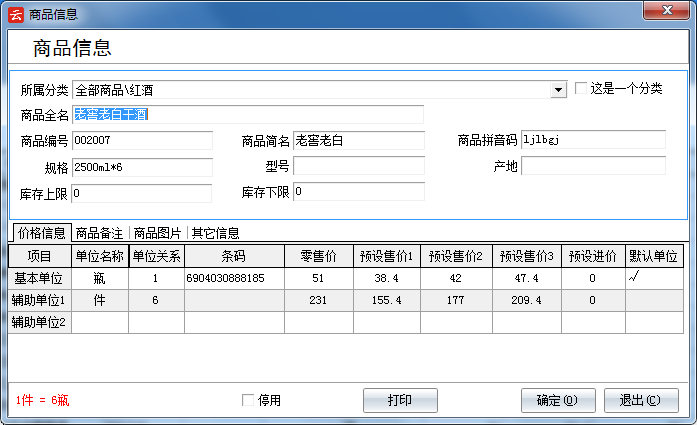697x425 pixels.
Task: Confirm with the 确定 button
Action: pos(558,400)
